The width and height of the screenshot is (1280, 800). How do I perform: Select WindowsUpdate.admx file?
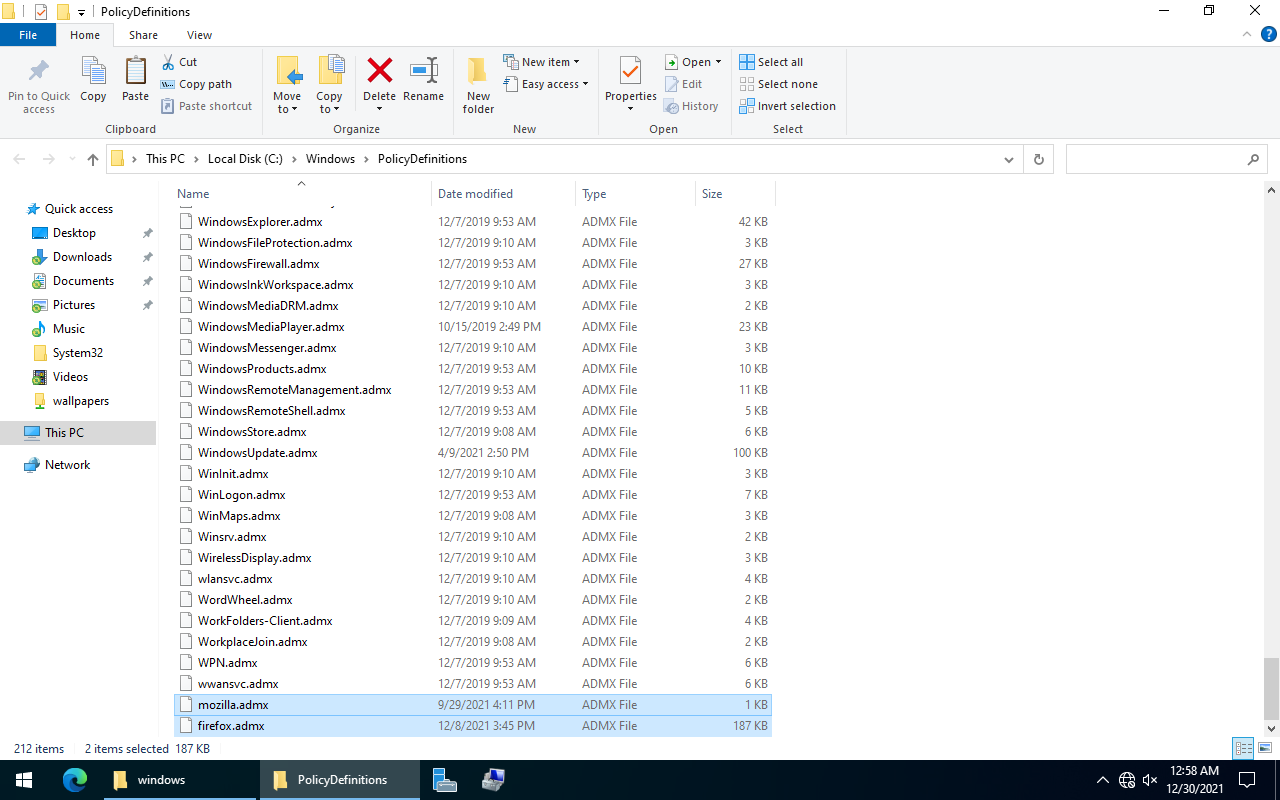tap(257, 453)
